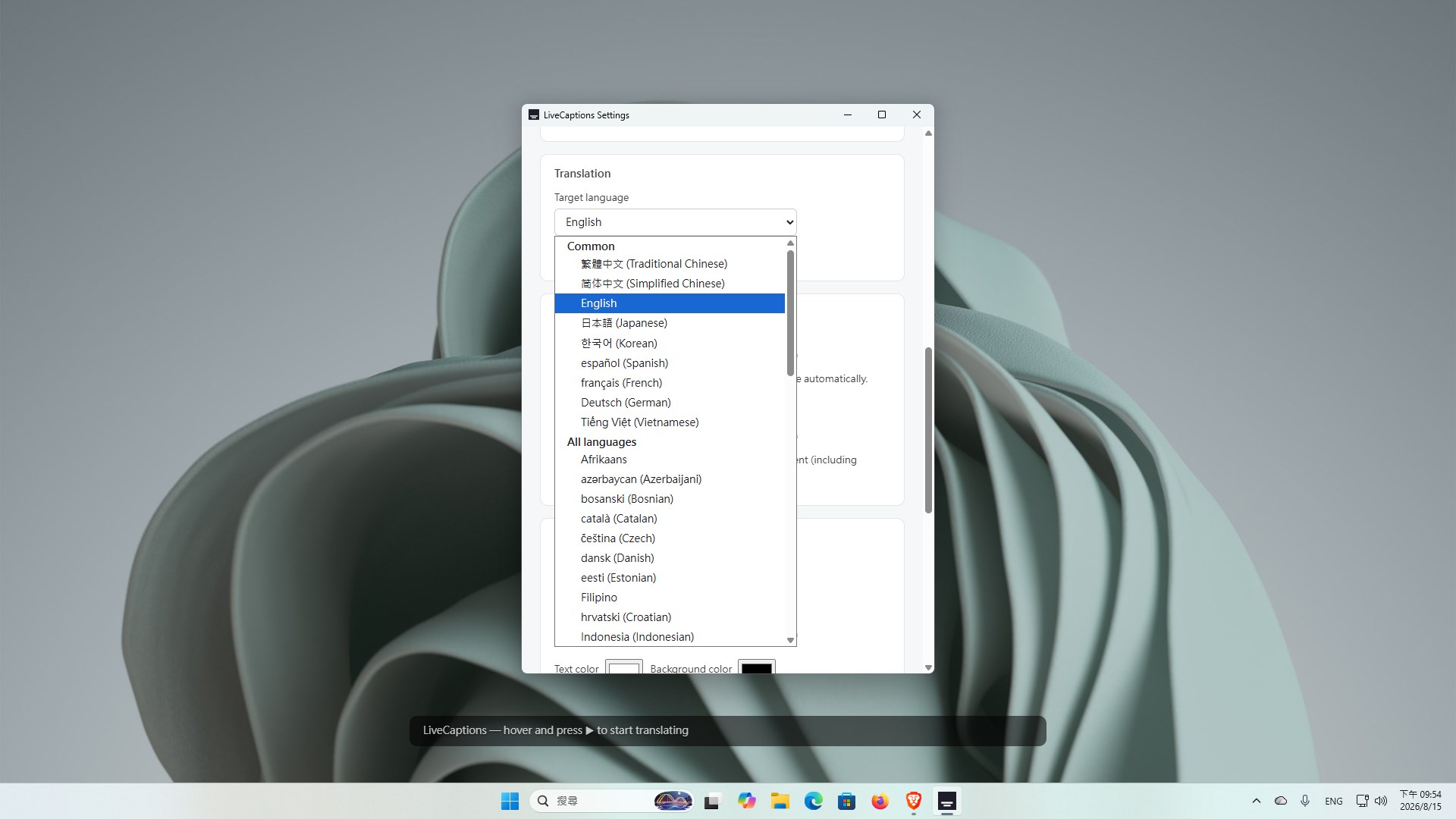Viewport: 1456px width, 819px height.
Task: Choose Indonesia (Indonesian) language
Action: coord(670,637)
